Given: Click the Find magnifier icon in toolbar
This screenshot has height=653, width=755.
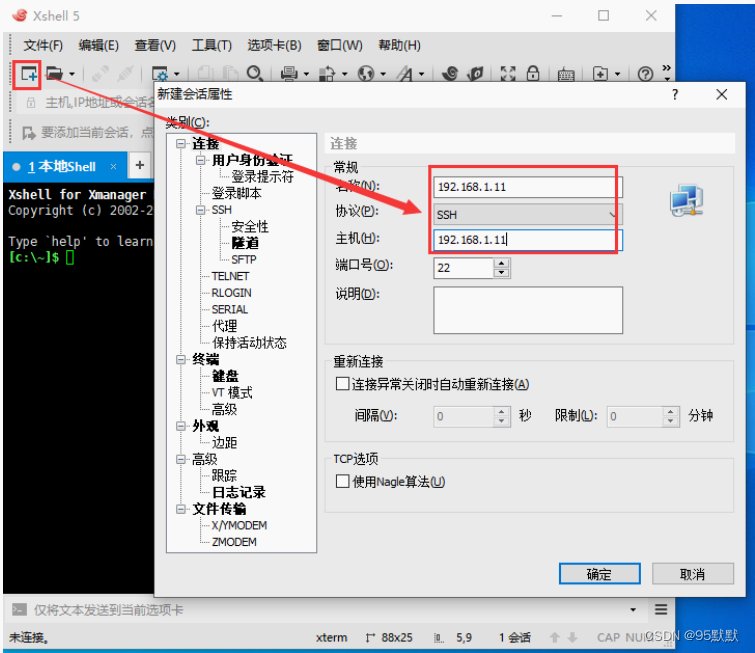Looking at the screenshot, I should 255,74.
